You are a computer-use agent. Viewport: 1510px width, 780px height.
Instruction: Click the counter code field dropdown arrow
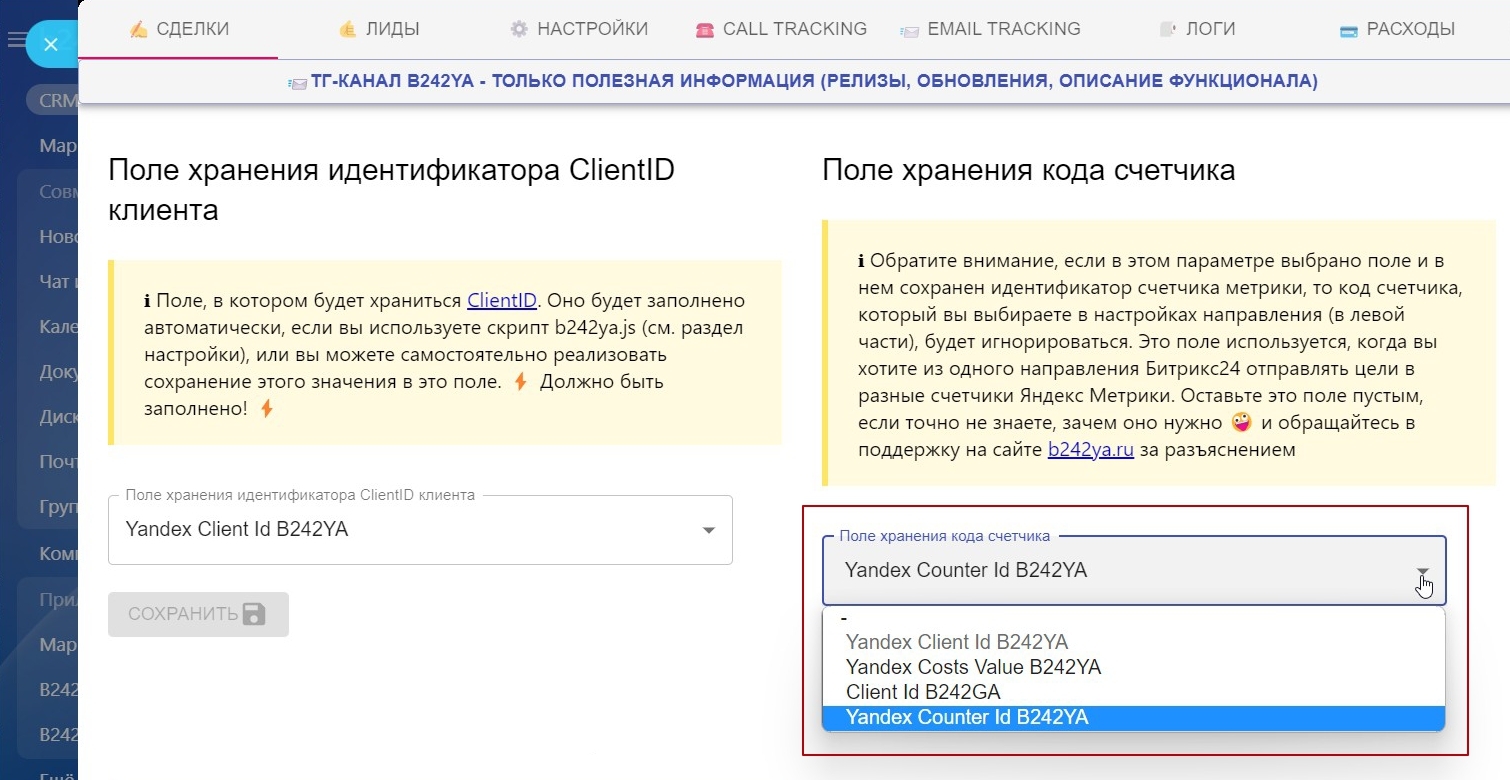point(1422,572)
